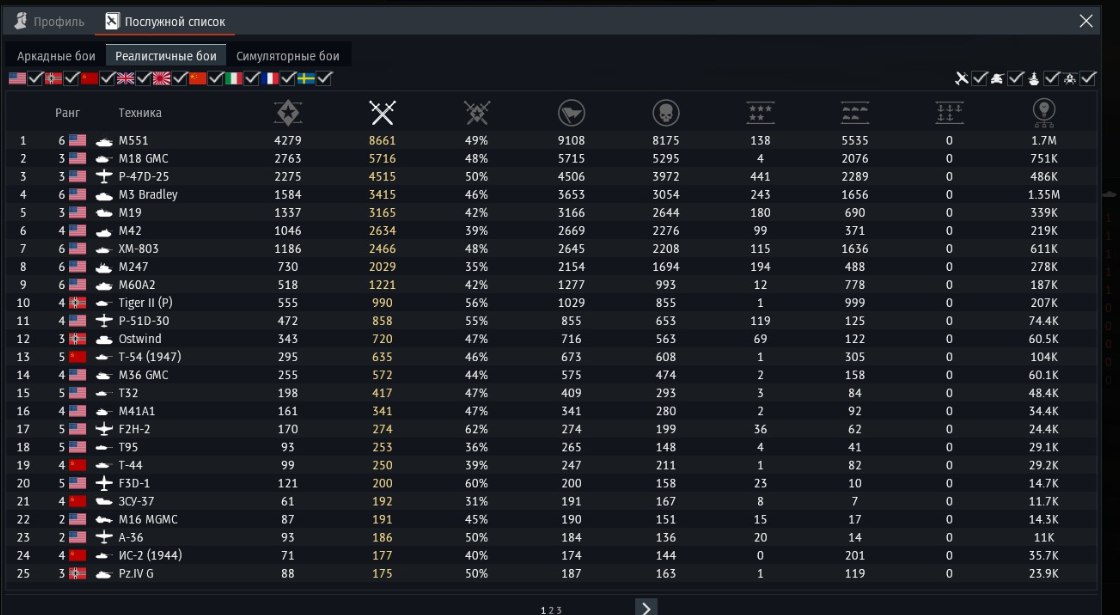Image resolution: width=1120 pixels, height=615 pixels.
Task: Click the pilot icon on the Профиль tab
Action: tap(21, 21)
